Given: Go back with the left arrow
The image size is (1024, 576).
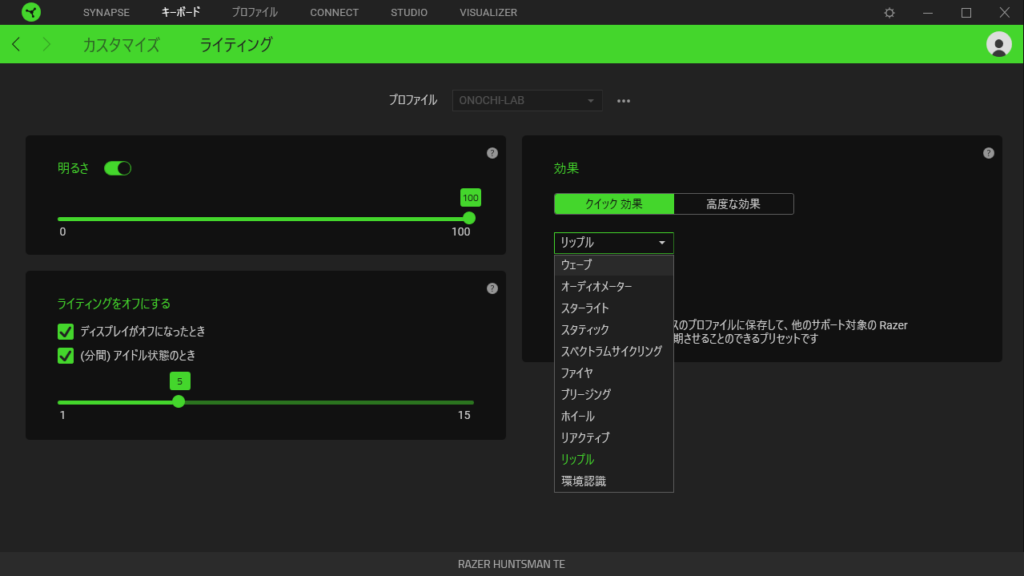Looking at the screenshot, I should pyautogui.click(x=16, y=44).
